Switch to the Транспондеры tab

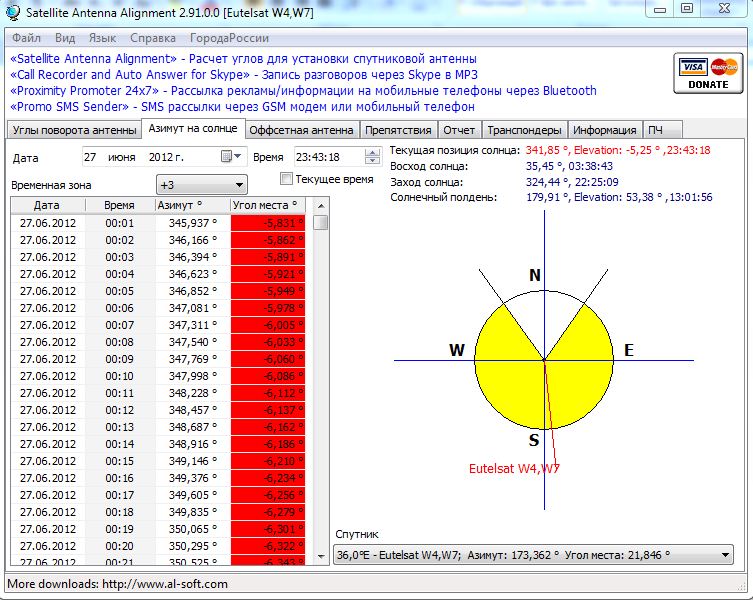pos(525,130)
